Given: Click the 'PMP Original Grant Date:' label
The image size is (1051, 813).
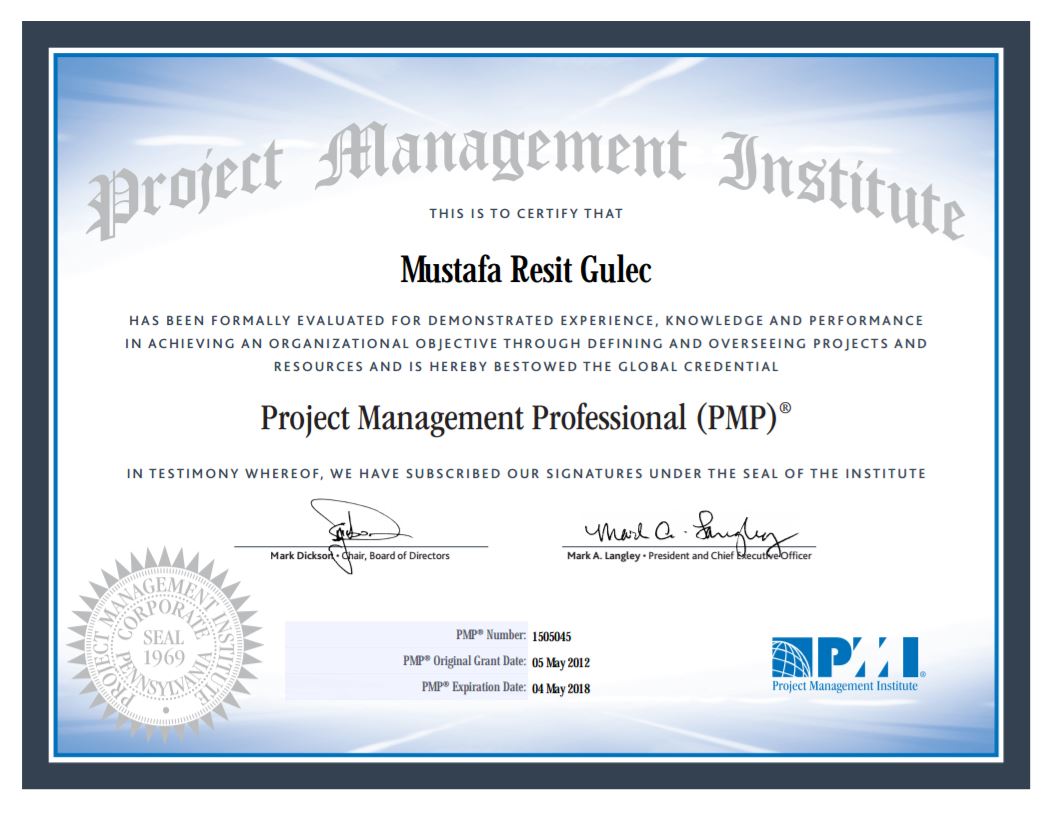Looking at the screenshot, I should [465, 661].
